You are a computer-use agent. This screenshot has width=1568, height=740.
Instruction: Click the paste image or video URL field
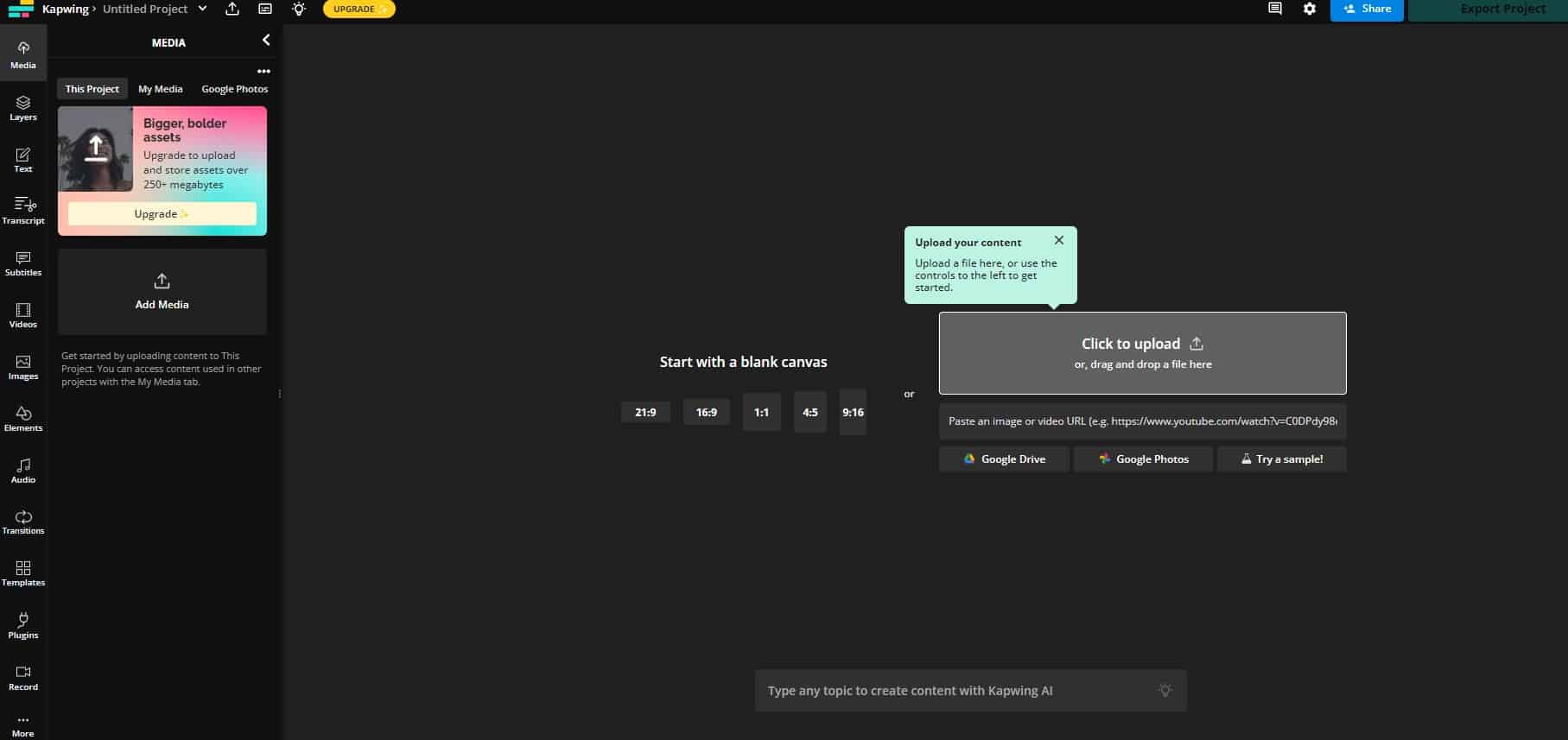coord(1142,421)
